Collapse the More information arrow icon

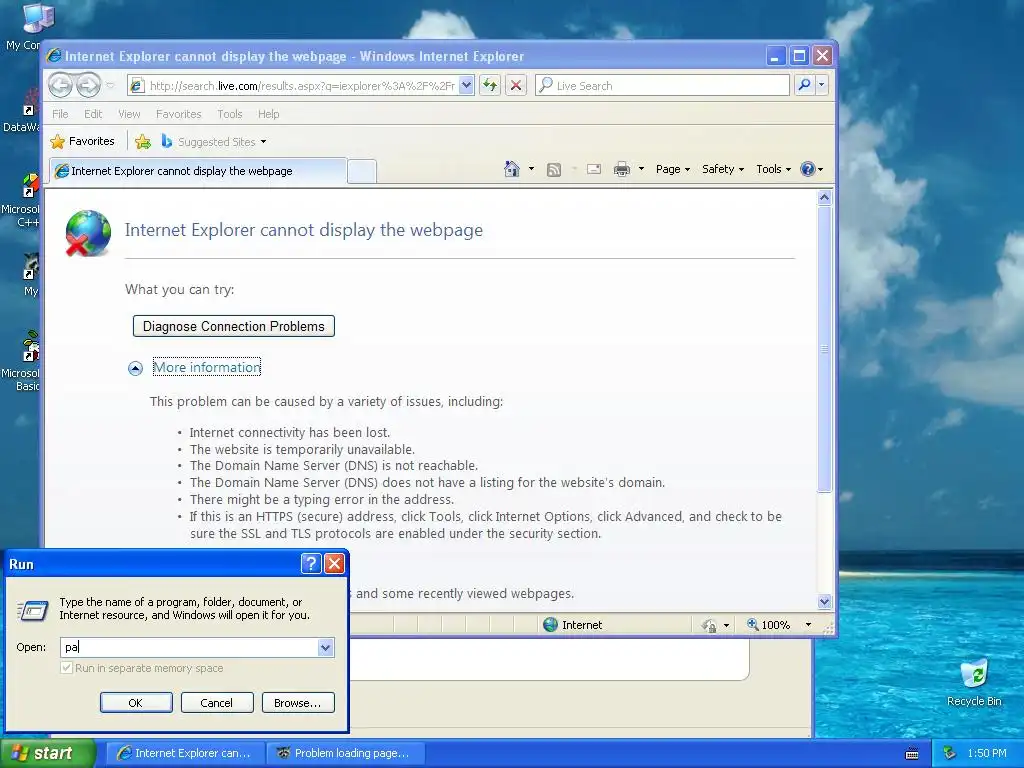tap(135, 368)
